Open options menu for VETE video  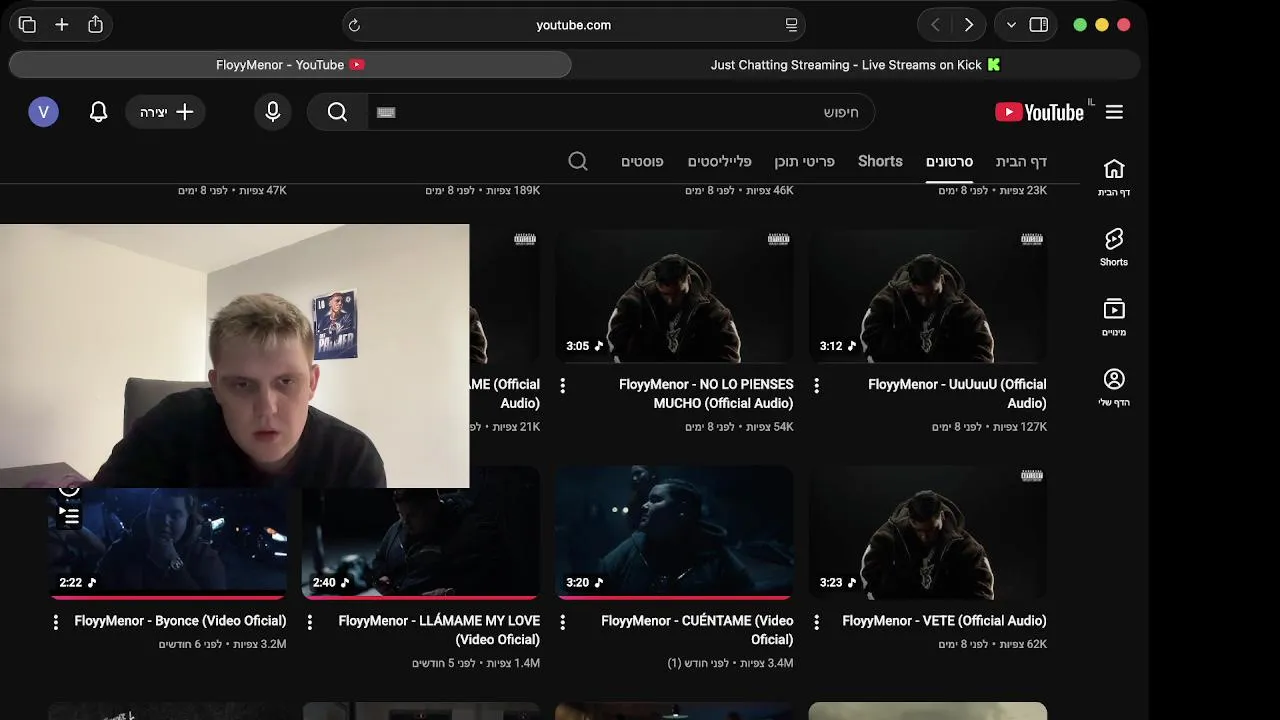pyautogui.click(x=817, y=622)
